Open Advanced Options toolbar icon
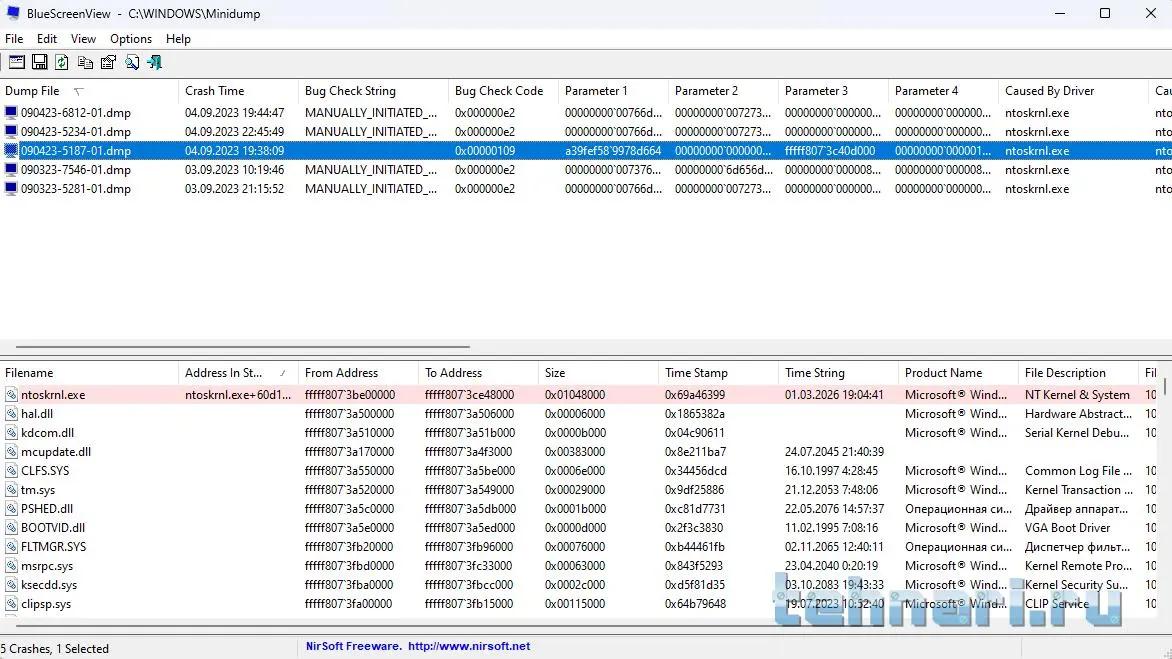This screenshot has height=659, width=1172. pos(17,62)
